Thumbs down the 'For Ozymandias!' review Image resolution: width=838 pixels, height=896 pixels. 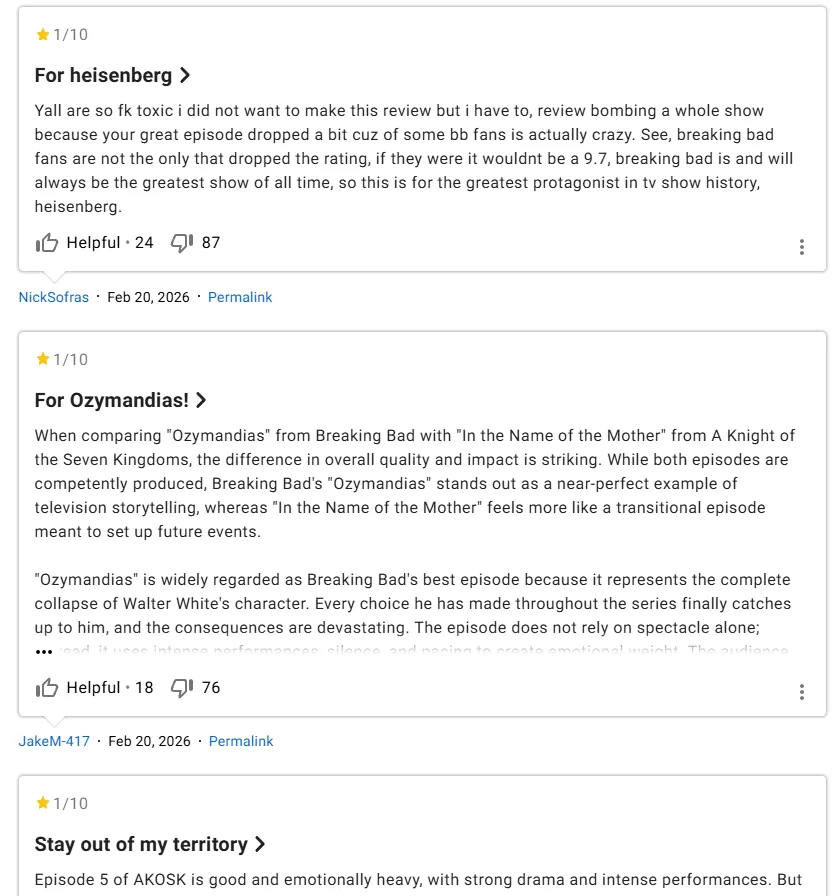click(181, 688)
